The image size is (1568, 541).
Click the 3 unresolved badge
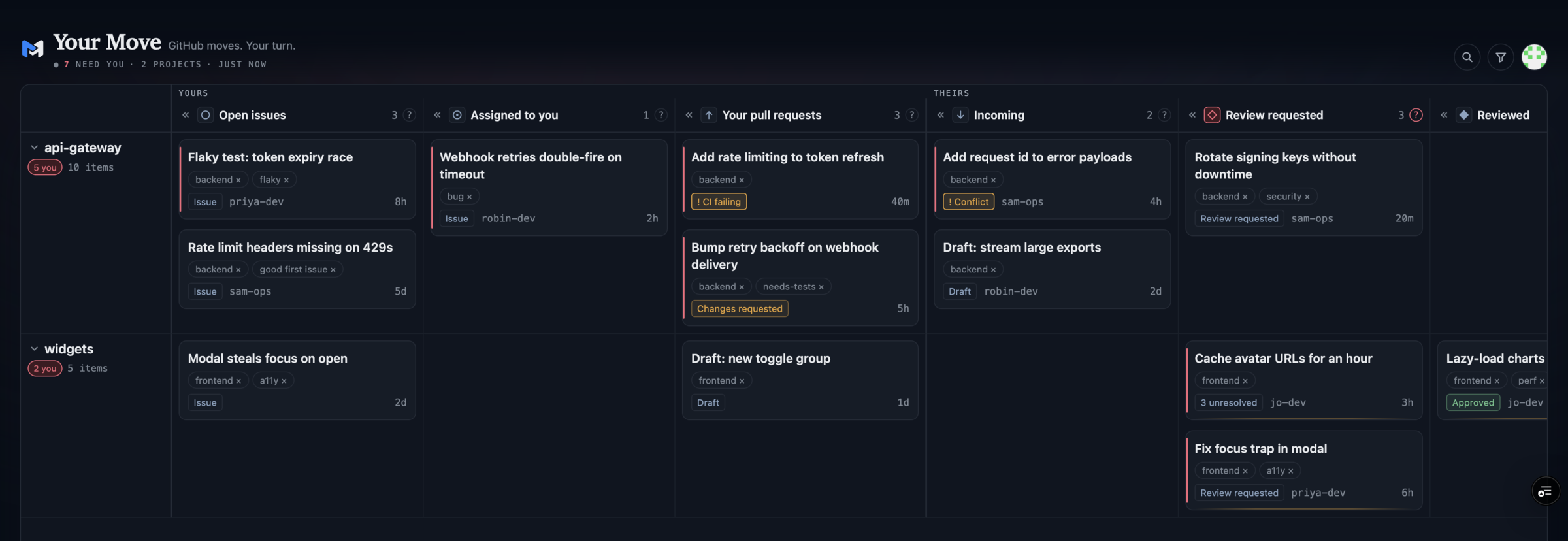pyautogui.click(x=1228, y=402)
